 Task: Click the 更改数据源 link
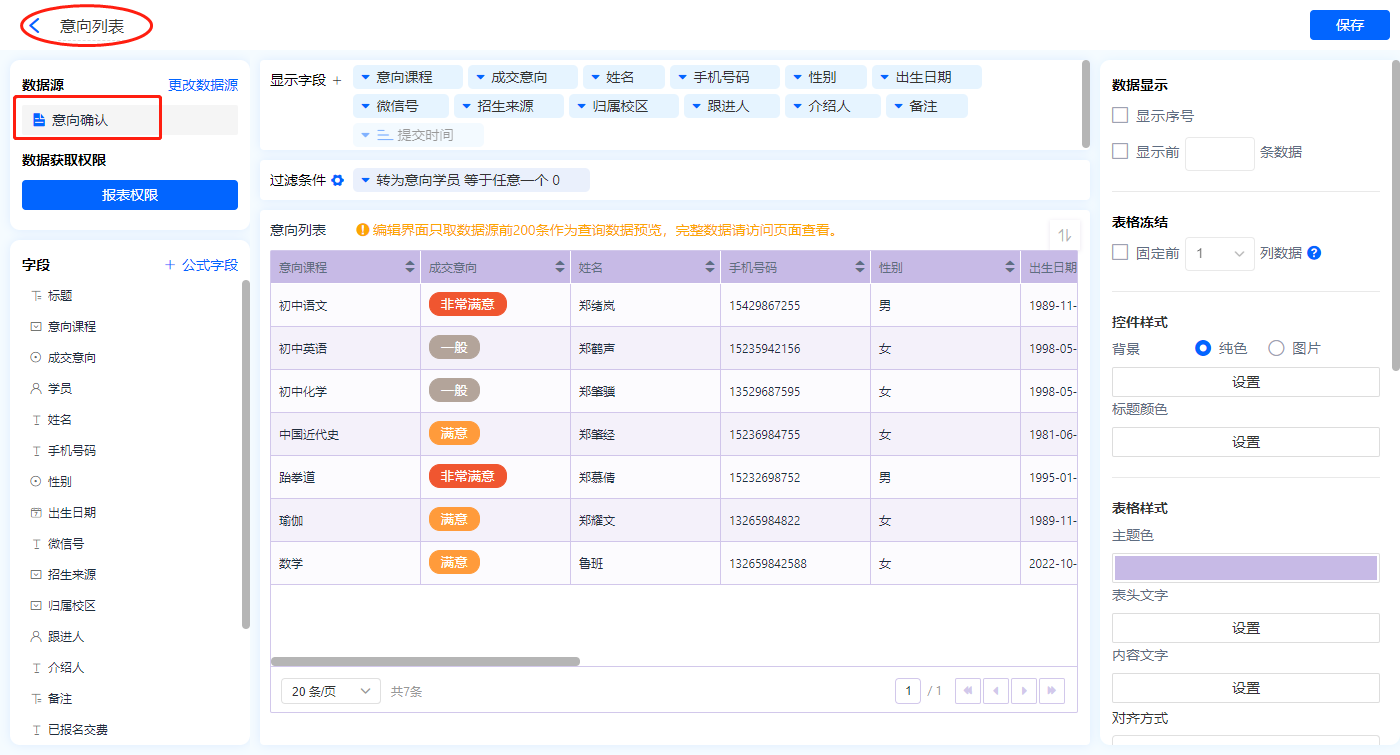pos(203,86)
